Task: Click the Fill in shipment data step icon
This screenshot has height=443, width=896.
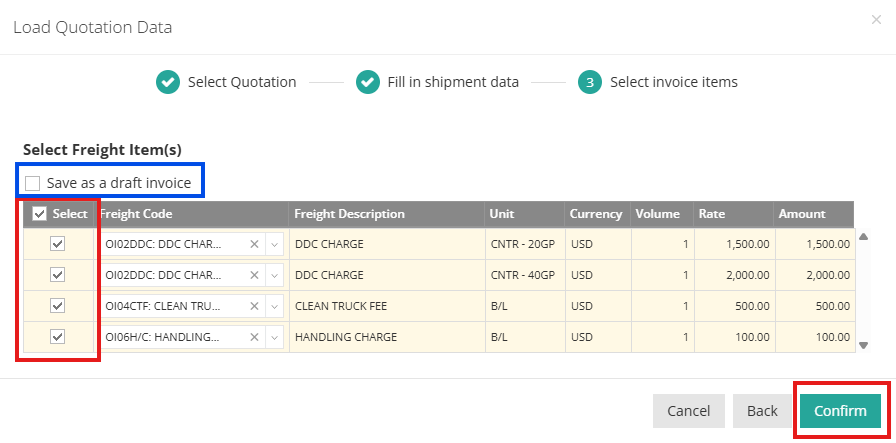Action: (368, 82)
